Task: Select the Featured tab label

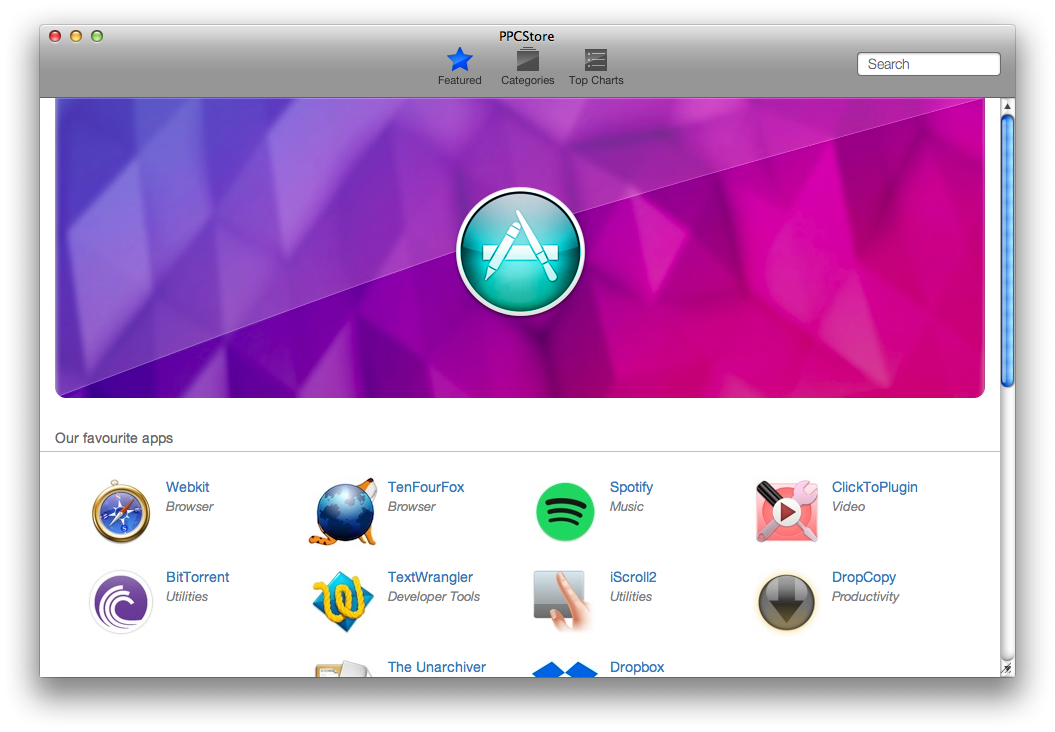Action: [x=460, y=80]
